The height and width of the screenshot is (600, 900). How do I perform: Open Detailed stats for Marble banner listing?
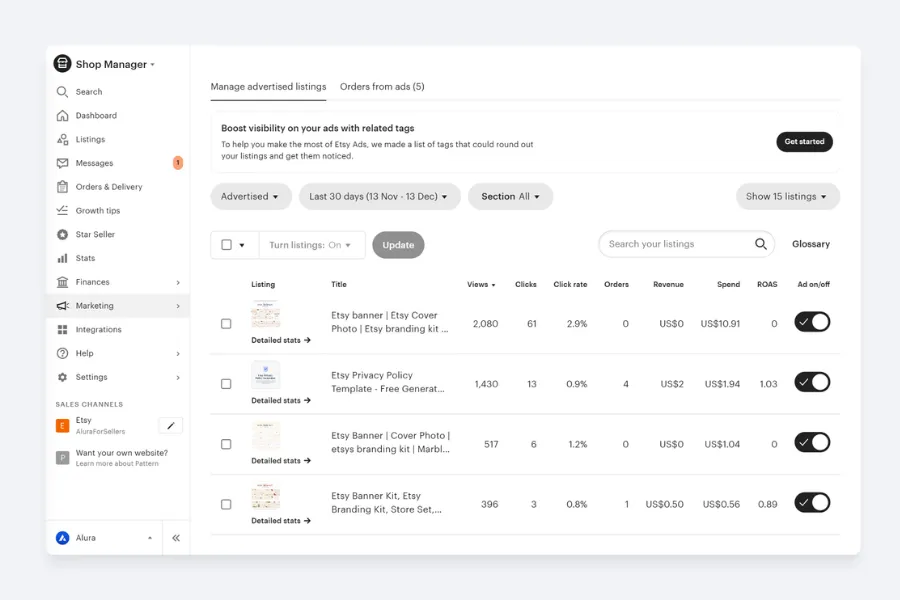[281, 461]
